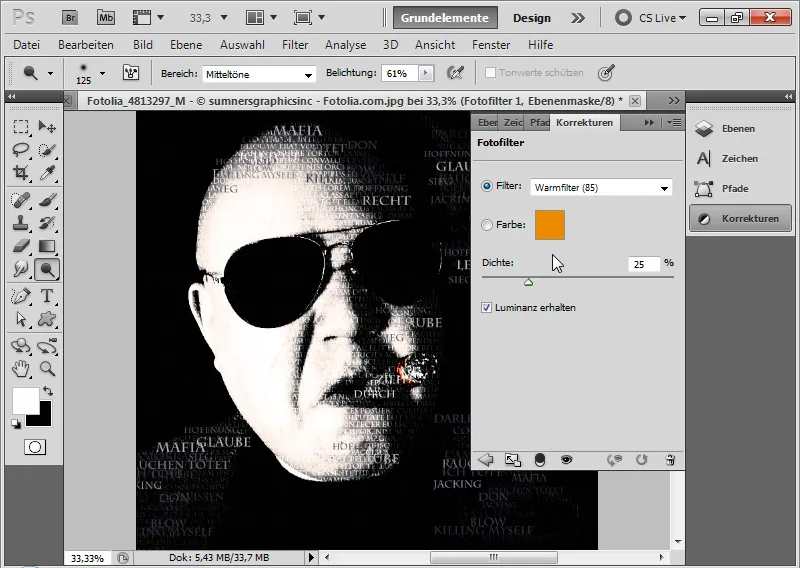The image size is (800, 568).
Task: Delete the adjustment layer trash icon
Action: tap(670, 460)
